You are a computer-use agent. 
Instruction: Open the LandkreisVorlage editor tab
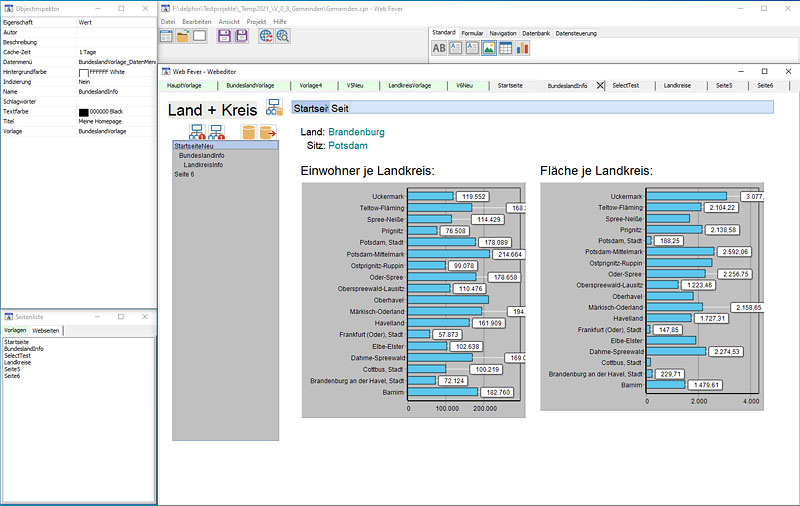[x=409, y=86]
